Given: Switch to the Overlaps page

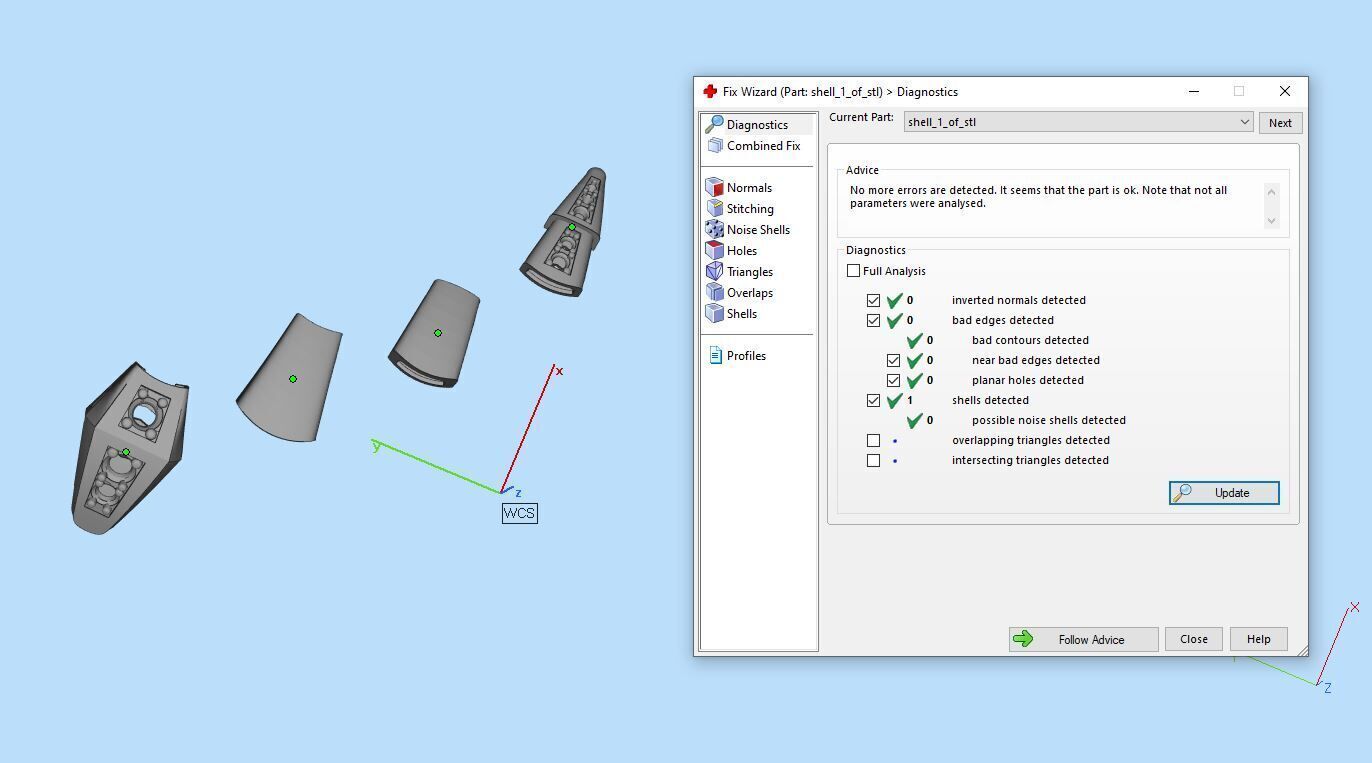Looking at the screenshot, I should (x=750, y=293).
